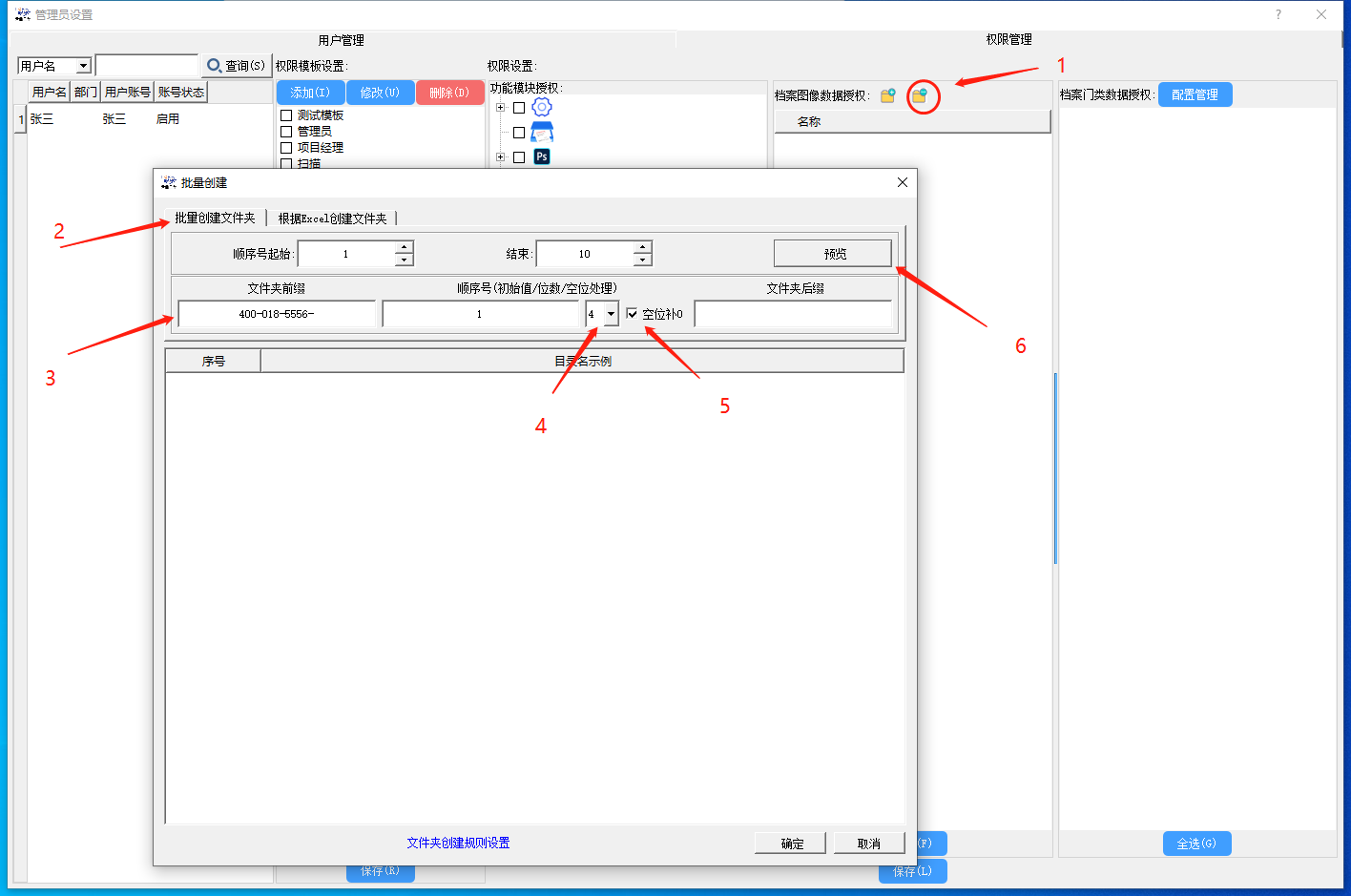Click the app icon in 批量创建 dialog title
The width and height of the screenshot is (1351, 896).
point(169,182)
